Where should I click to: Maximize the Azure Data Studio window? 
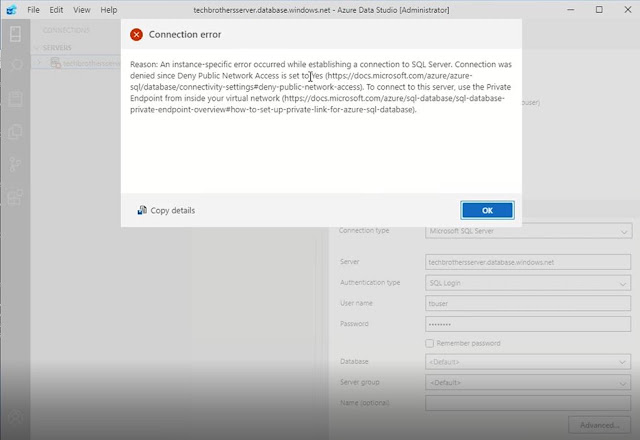(599, 10)
